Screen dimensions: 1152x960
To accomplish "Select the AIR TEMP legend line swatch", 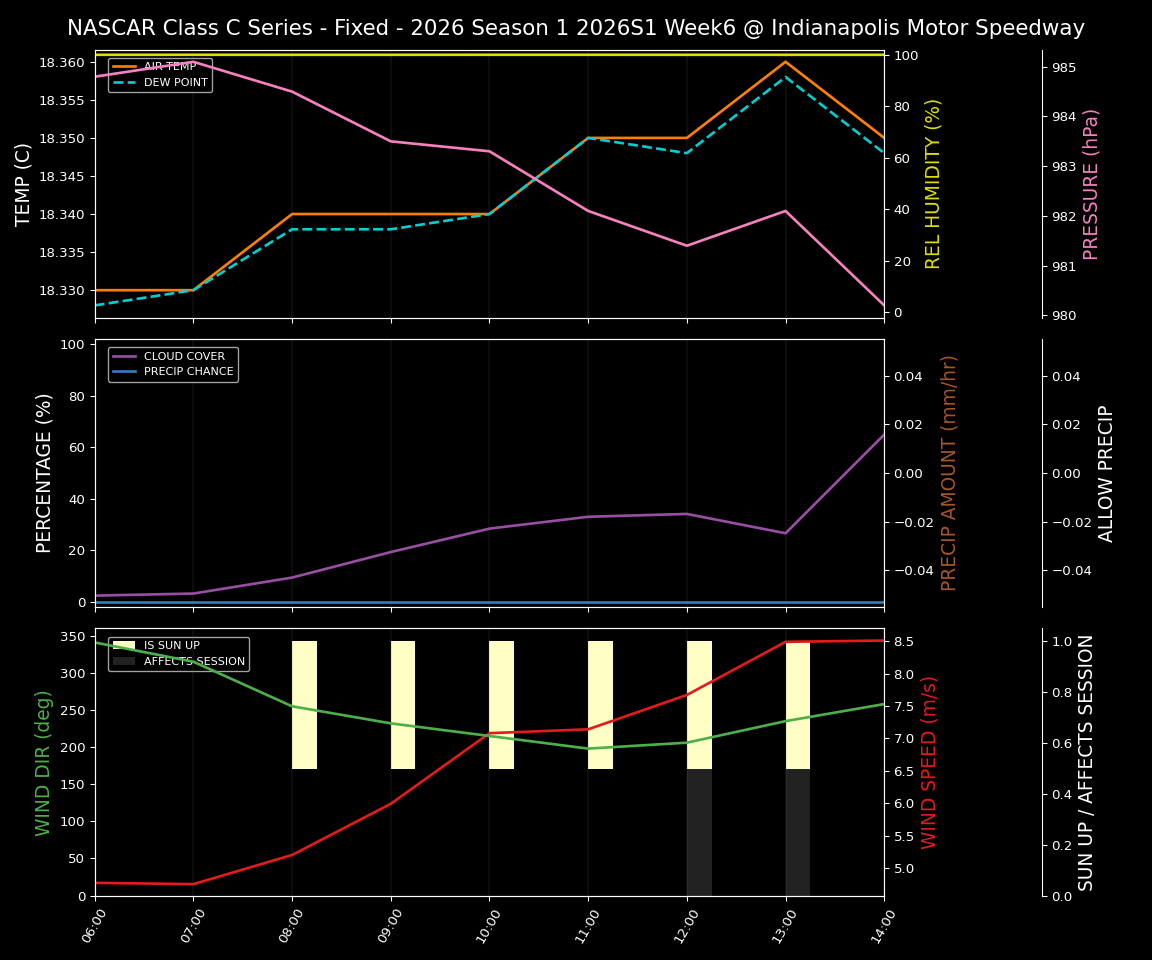I will click(125, 64).
